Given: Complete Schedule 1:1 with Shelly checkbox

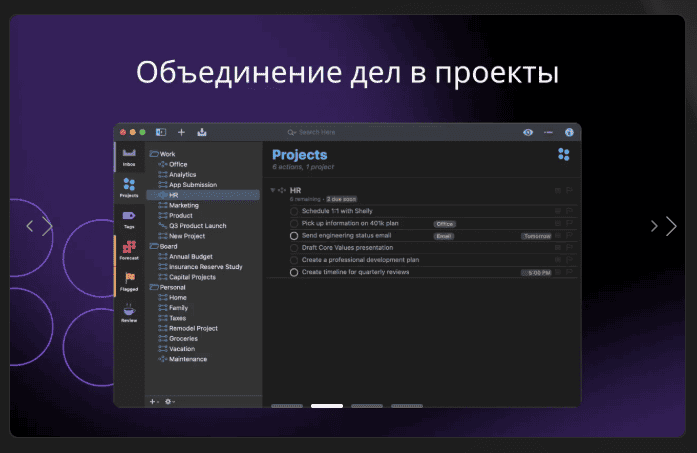Looking at the screenshot, I should [294, 211].
